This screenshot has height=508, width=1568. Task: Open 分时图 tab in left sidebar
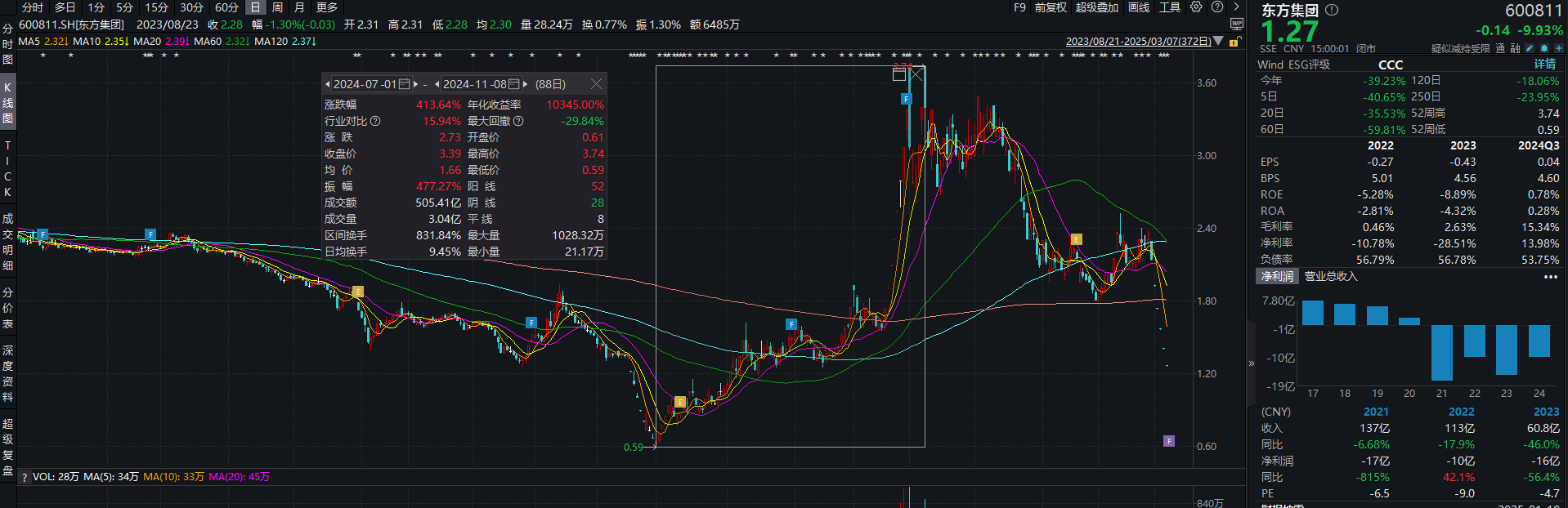(7, 45)
